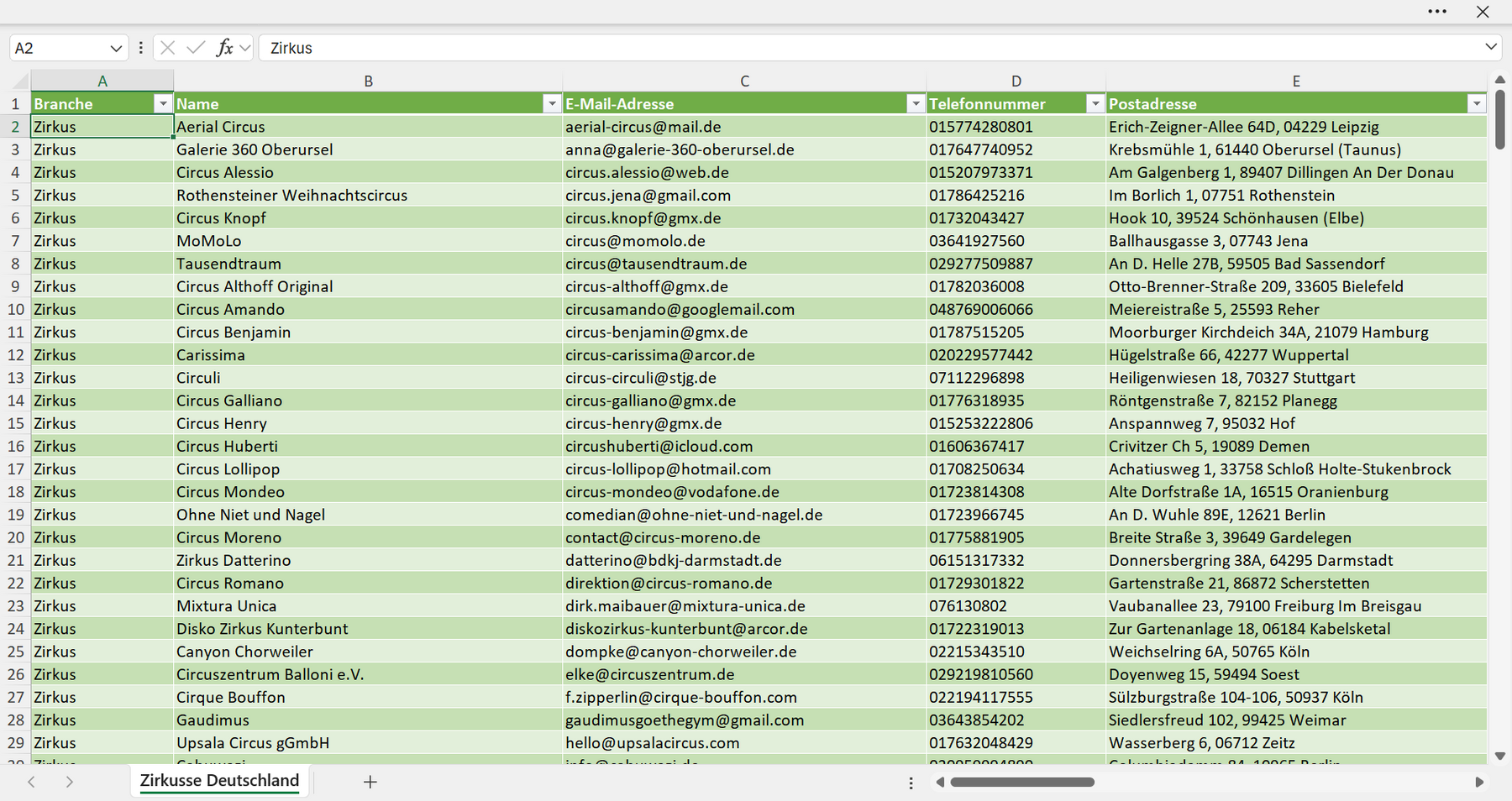This screenshot has height=801, width=1512.
Task: Click the sheet tab bar vertical dots handle
Action: point(911,783)
